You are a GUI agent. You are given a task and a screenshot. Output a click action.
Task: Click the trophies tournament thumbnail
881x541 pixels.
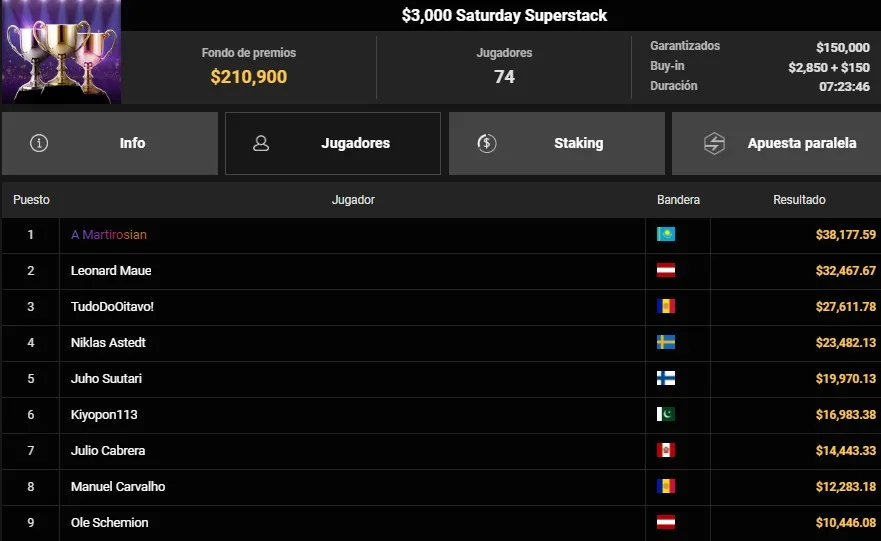[61, 52]
